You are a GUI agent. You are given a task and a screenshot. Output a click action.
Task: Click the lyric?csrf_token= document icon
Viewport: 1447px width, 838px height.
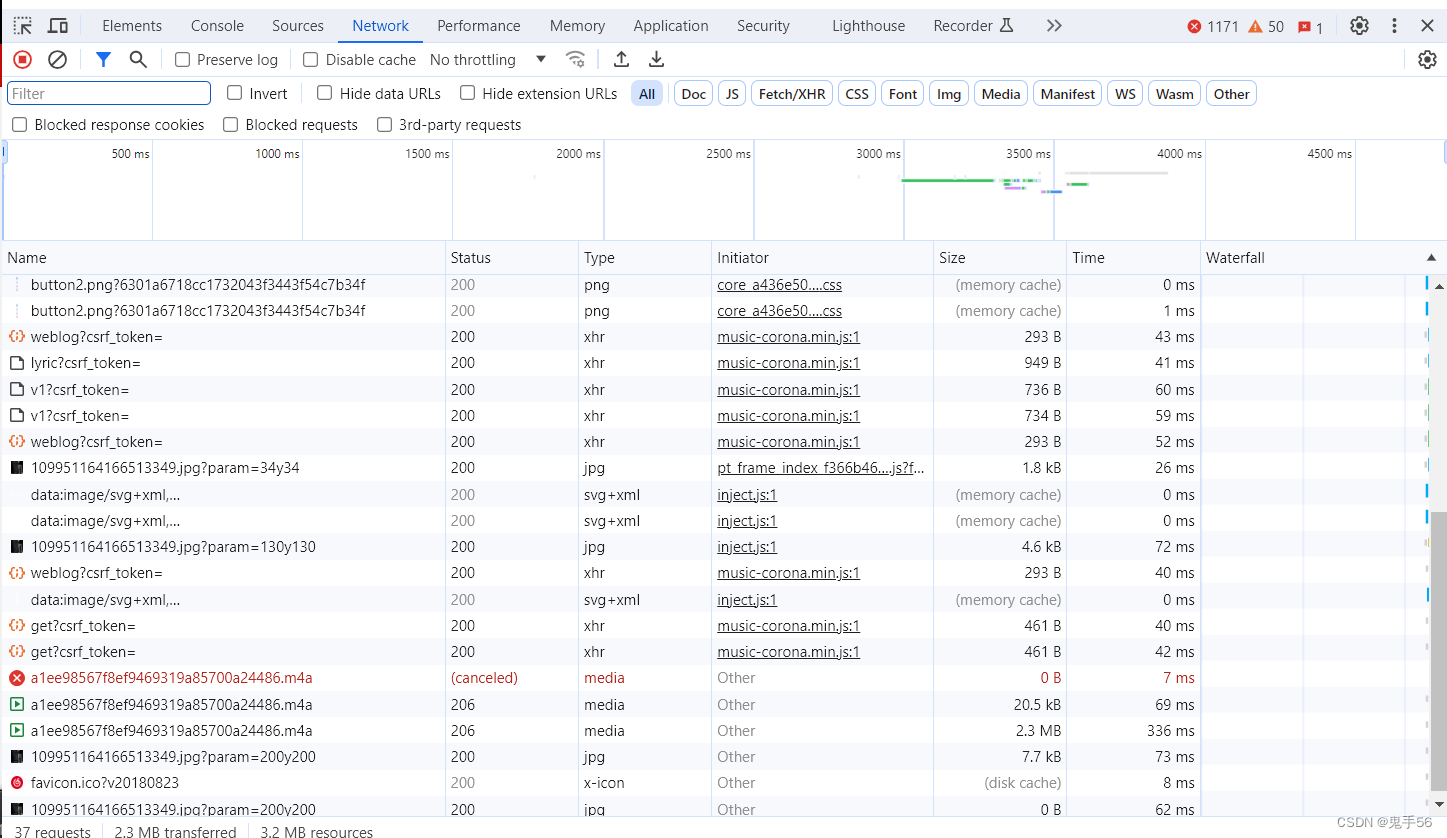coord(17,363)
